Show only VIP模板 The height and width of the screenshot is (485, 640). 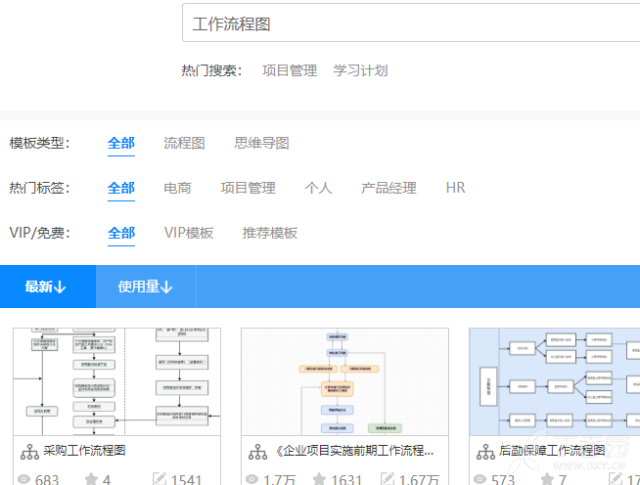(x=189, y=233)
